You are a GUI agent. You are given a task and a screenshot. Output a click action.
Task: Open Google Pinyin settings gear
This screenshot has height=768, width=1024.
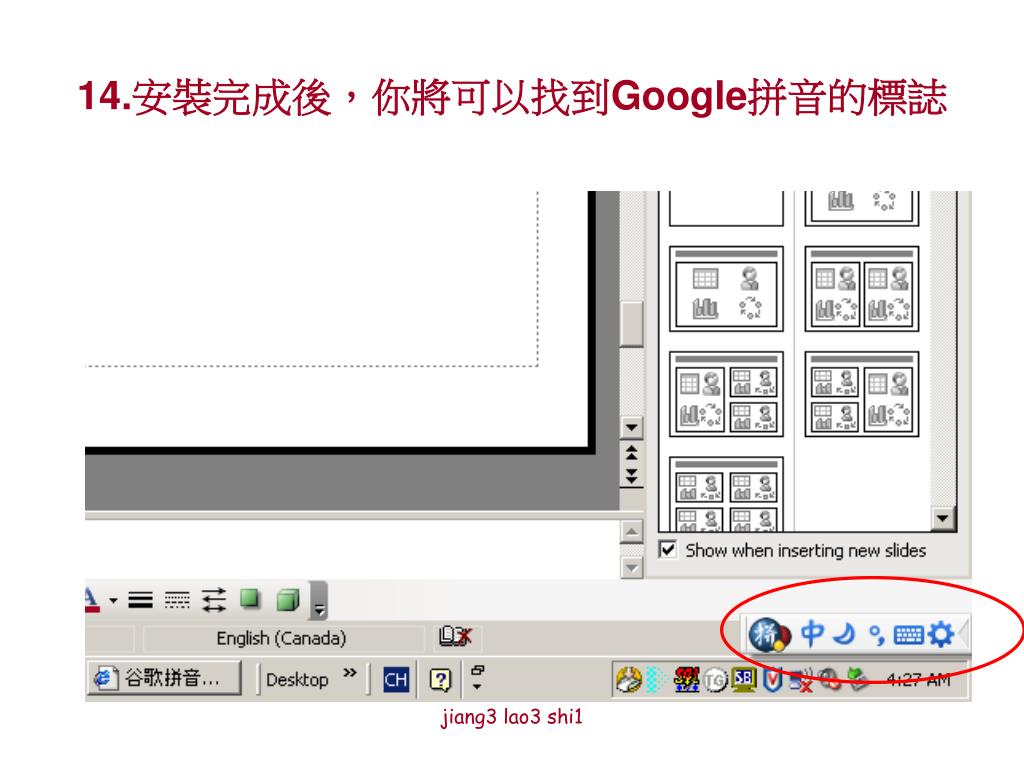[x=940, y=634]
